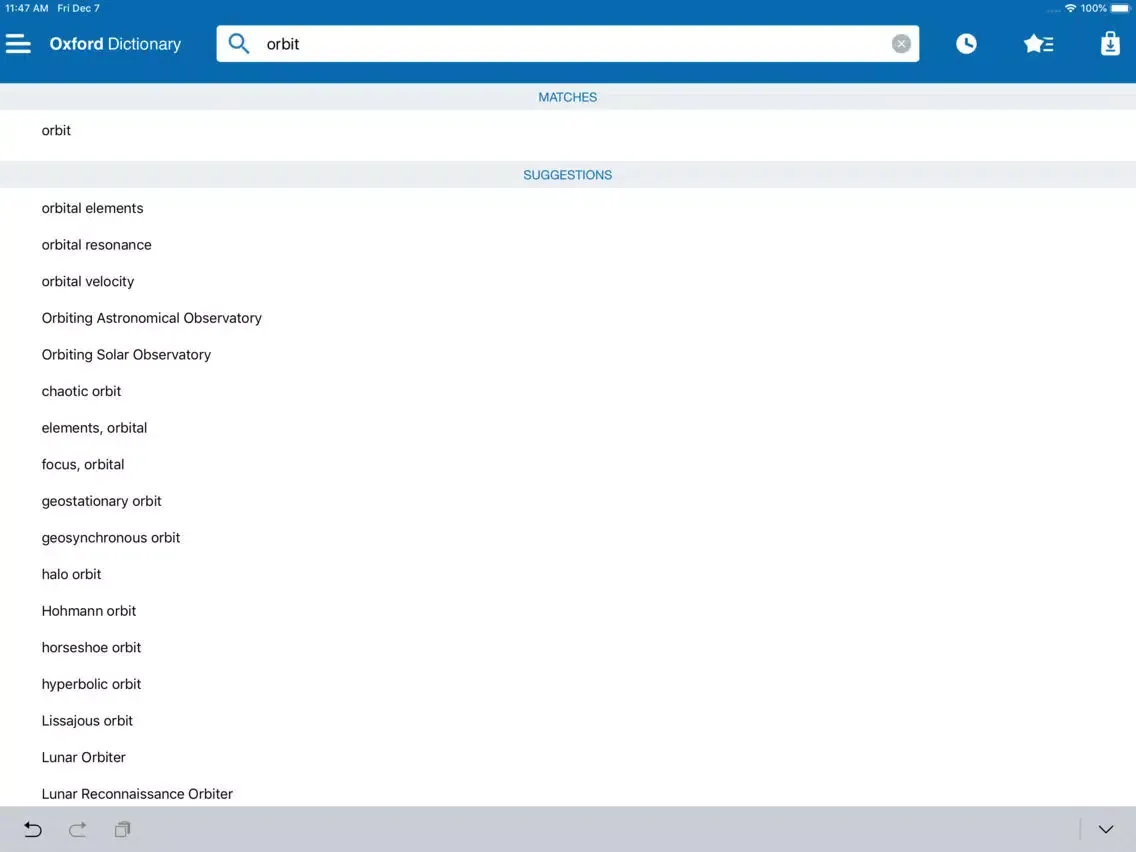Tap the 11:47 AM clock in status bar
The image size is (1136, 852).
coord(27,8)
